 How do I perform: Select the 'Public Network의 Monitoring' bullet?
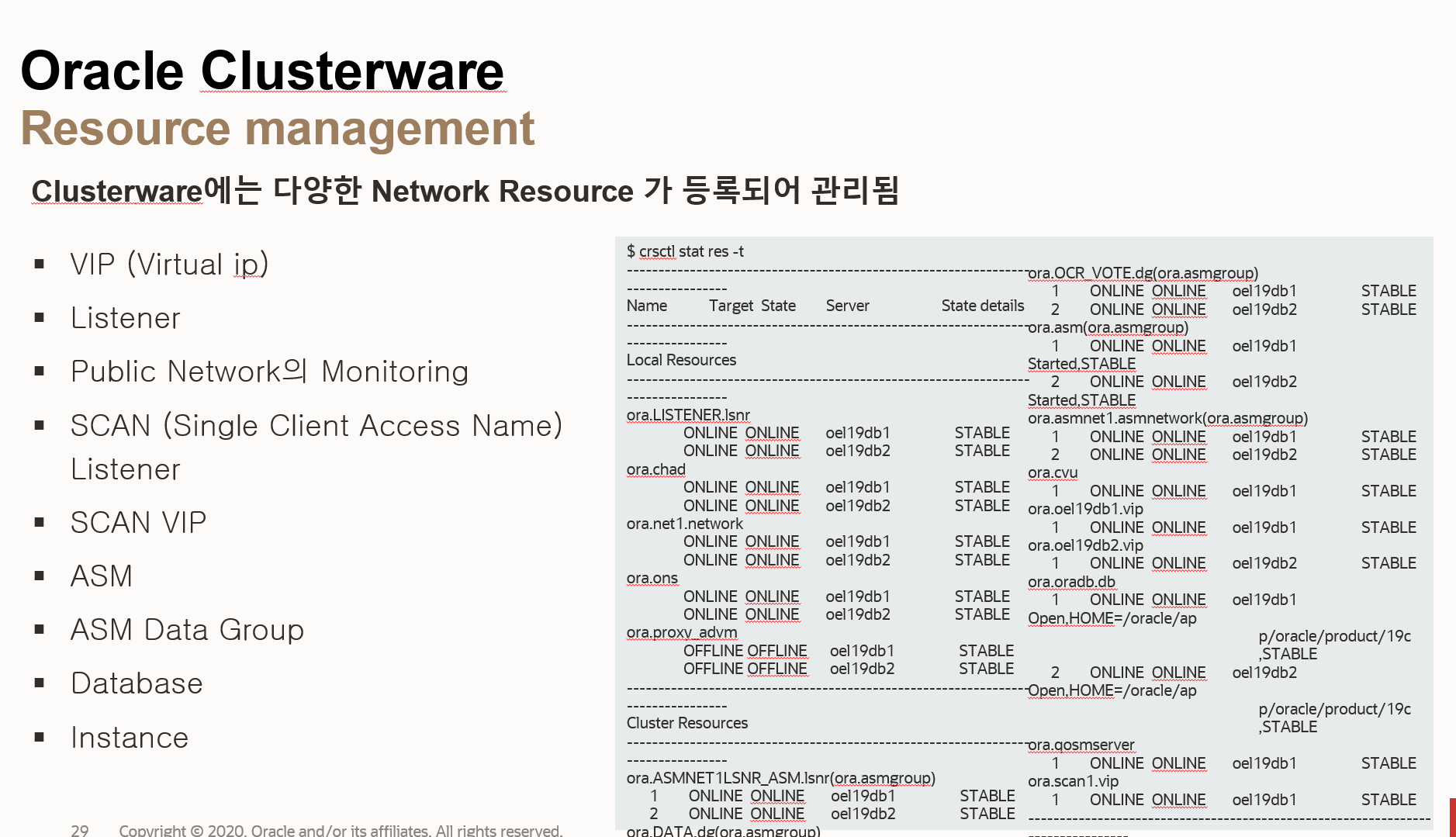point(269,372)
